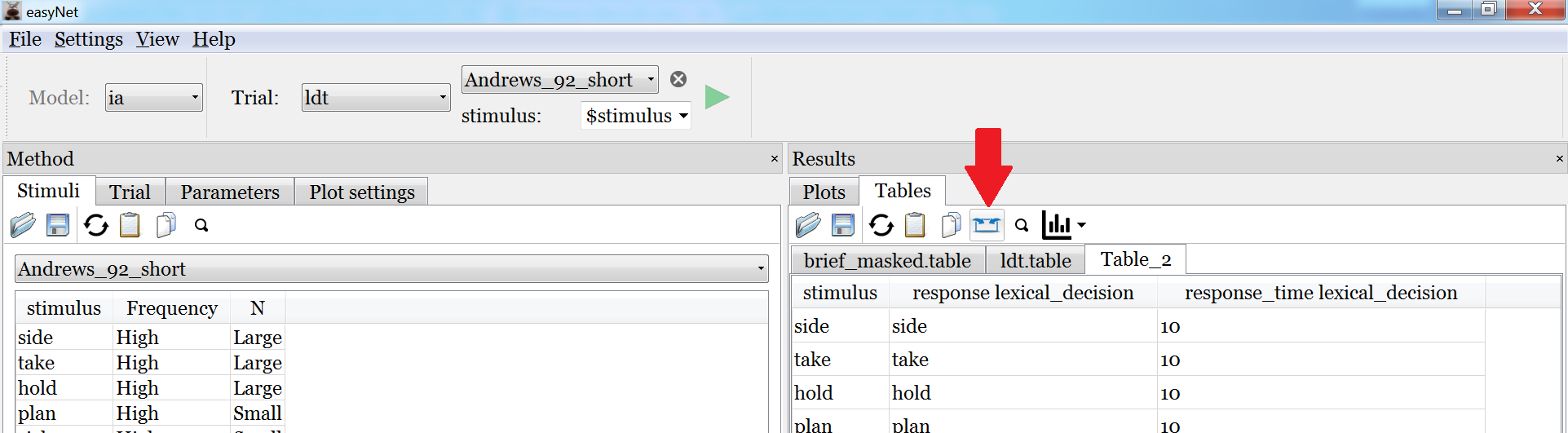Click the find icon in Stimuli toolbar
Screen dimensions: 1568x433
(x=201, y=225)
